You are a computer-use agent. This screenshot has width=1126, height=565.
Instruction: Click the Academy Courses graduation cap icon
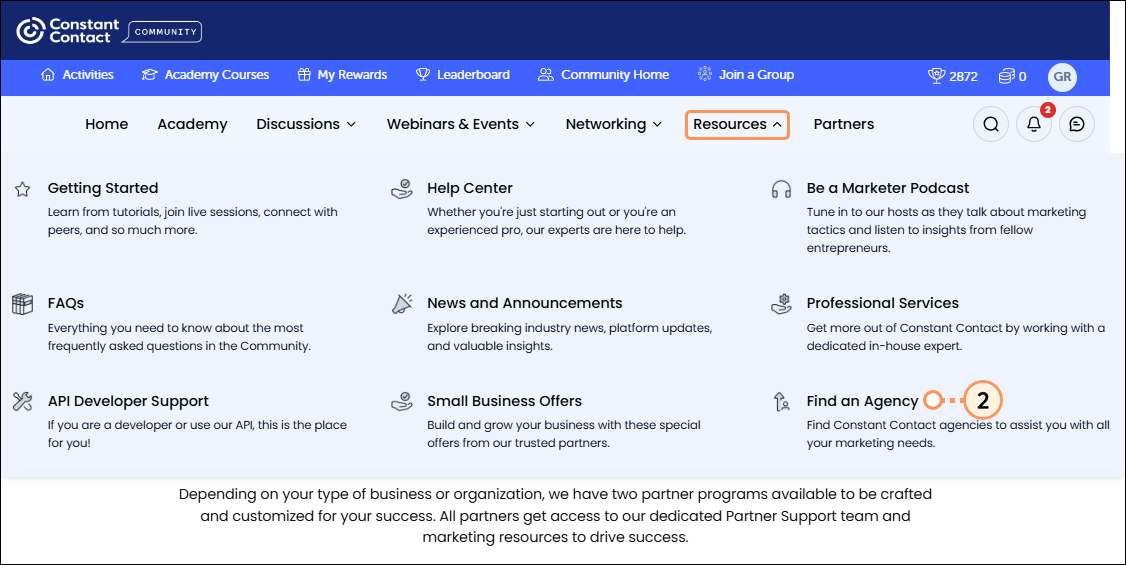point(149,75)
